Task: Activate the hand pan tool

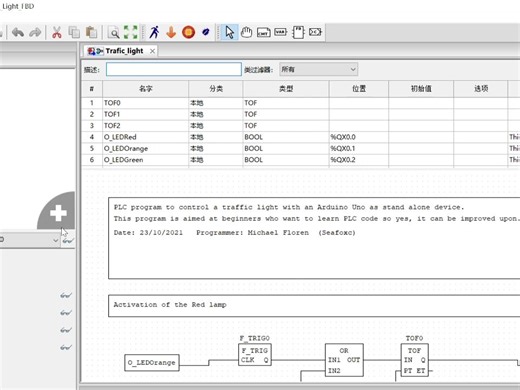Action: point(246,32)
